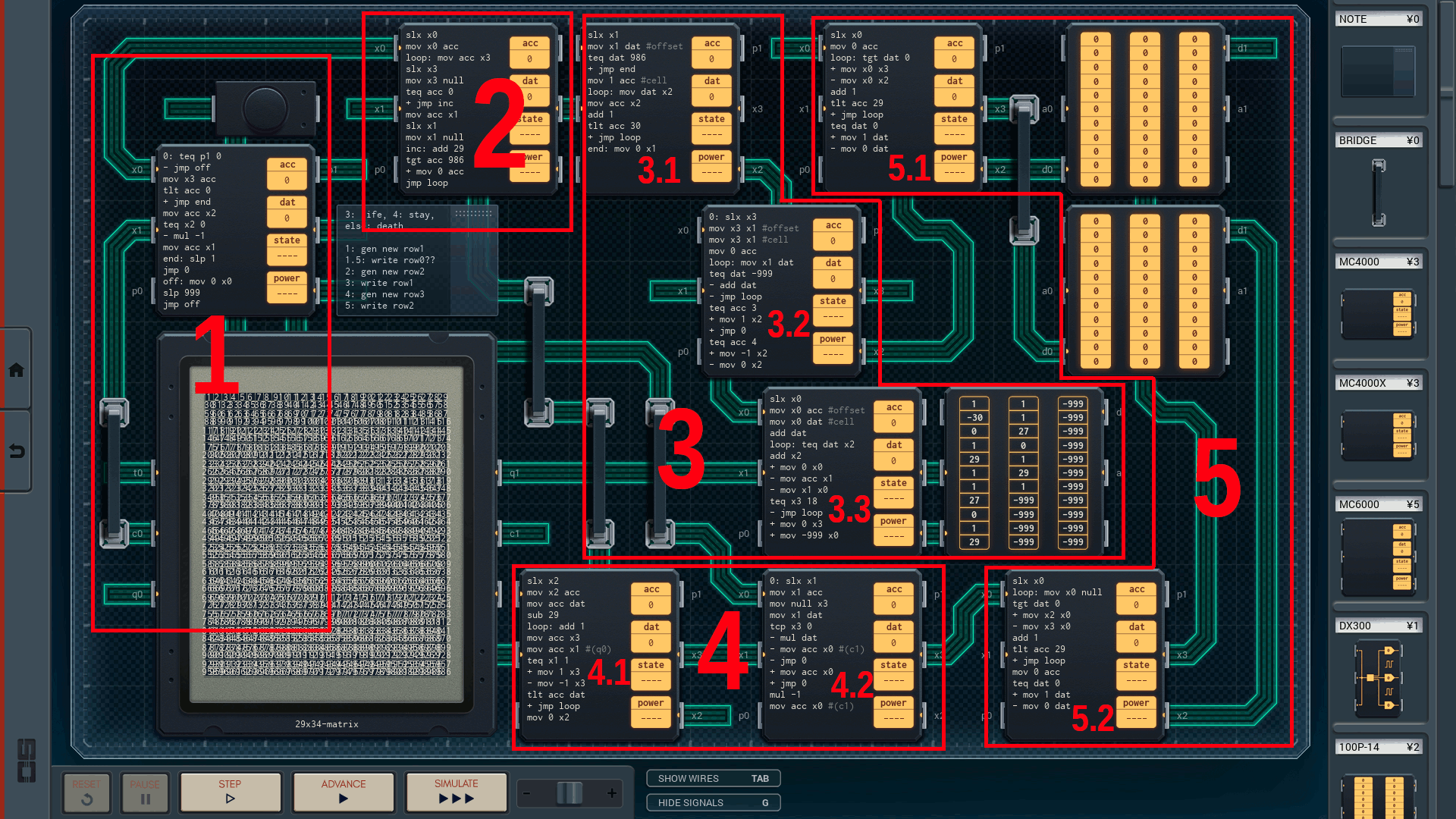Pick the BRIDGE component from parts panel
Image resolution: width=1456 pixels, height=819 pixels.
1378,193
